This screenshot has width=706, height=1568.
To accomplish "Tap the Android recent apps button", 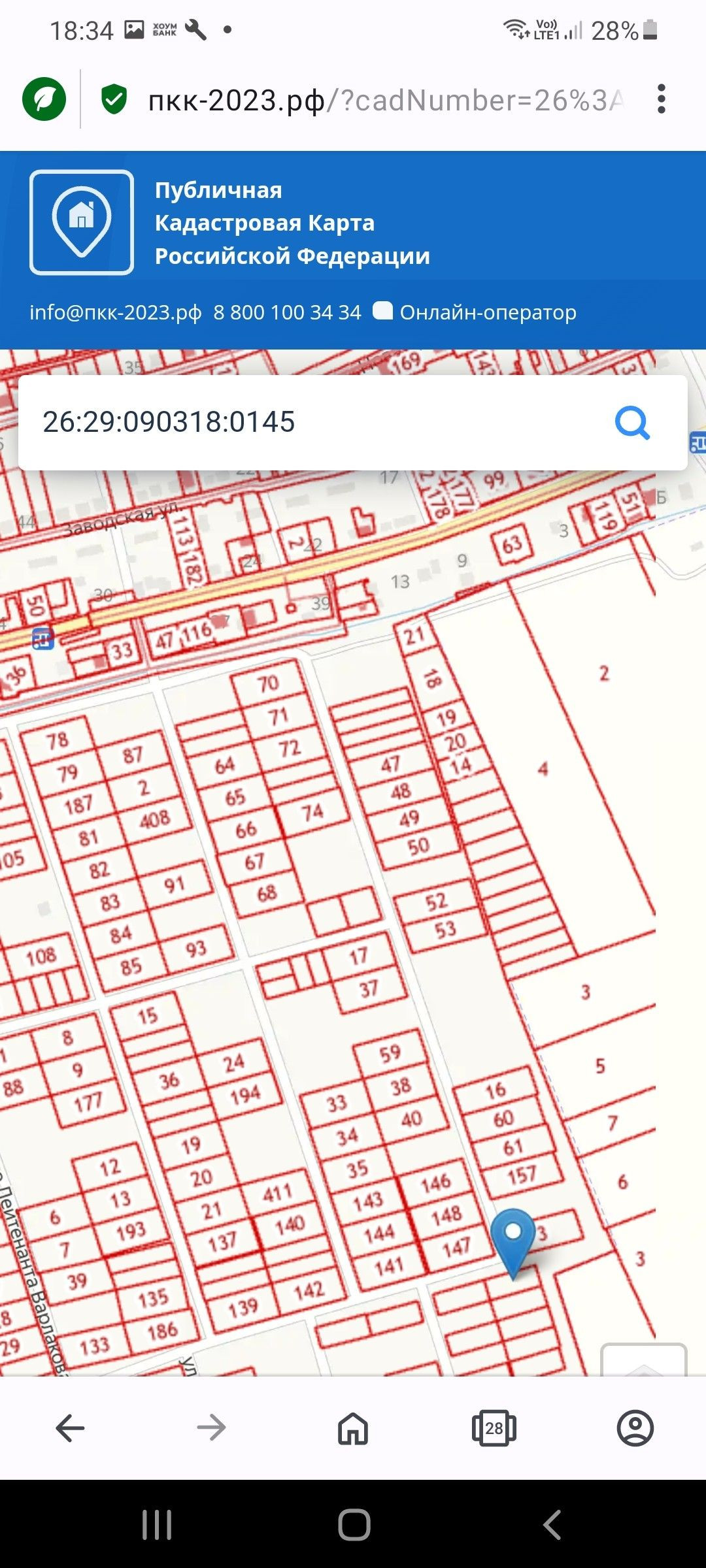I will (x=157, y=1525).
